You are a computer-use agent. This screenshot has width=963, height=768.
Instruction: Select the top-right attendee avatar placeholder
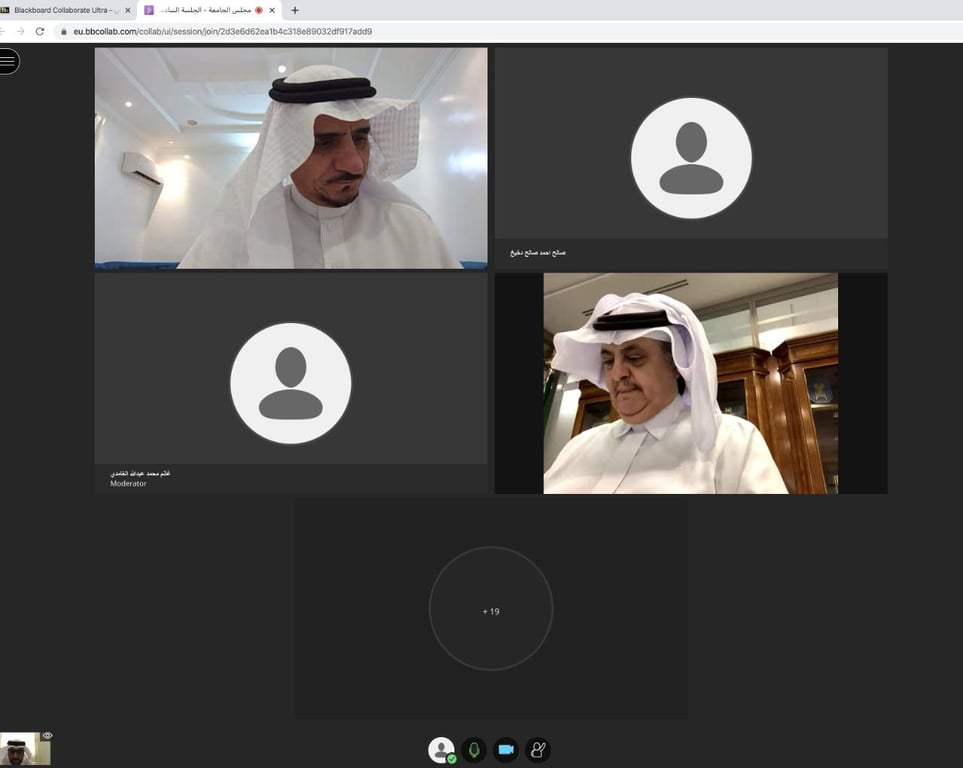click(691, 158)
